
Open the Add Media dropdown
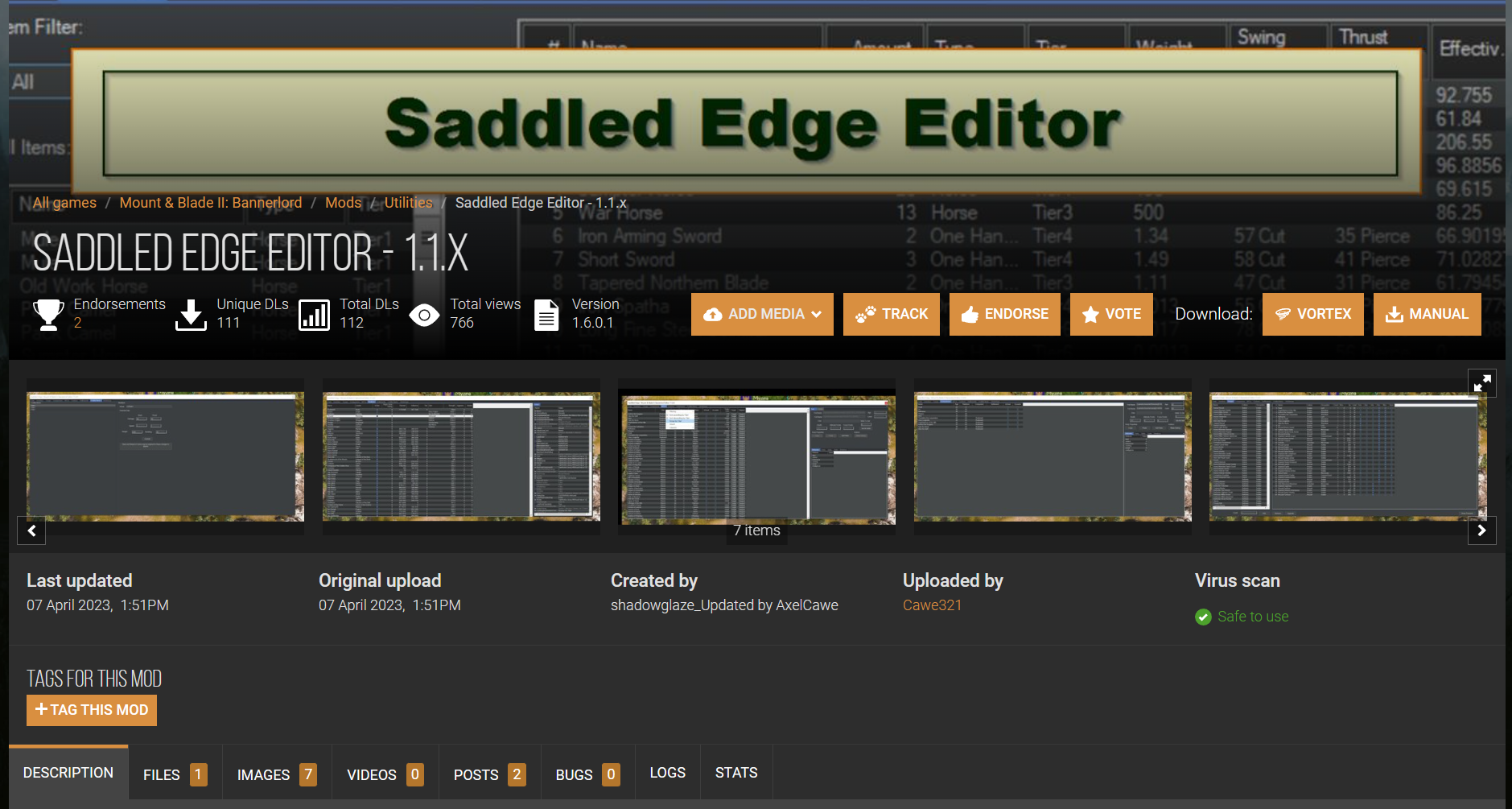tap(762, 314)
